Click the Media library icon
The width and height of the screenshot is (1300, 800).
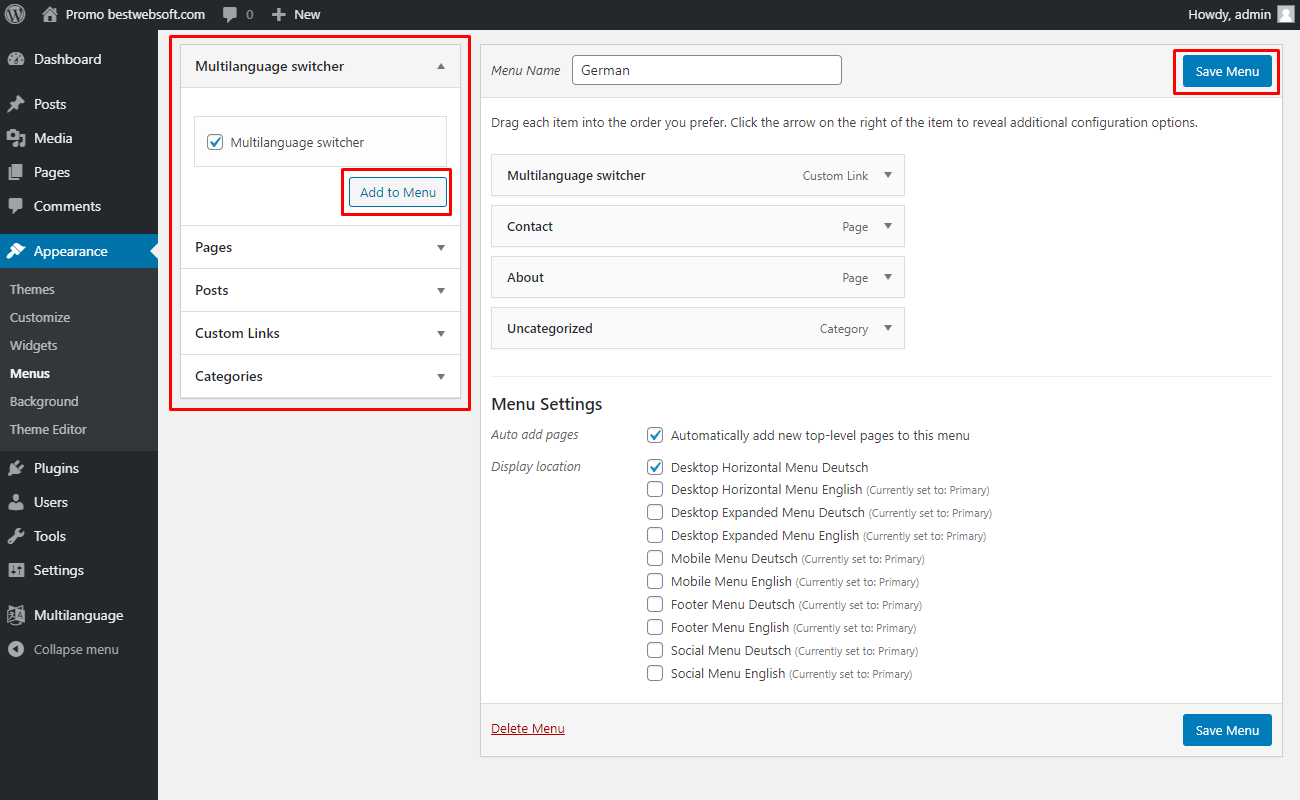pyautogui.click(x=16, y=138)
